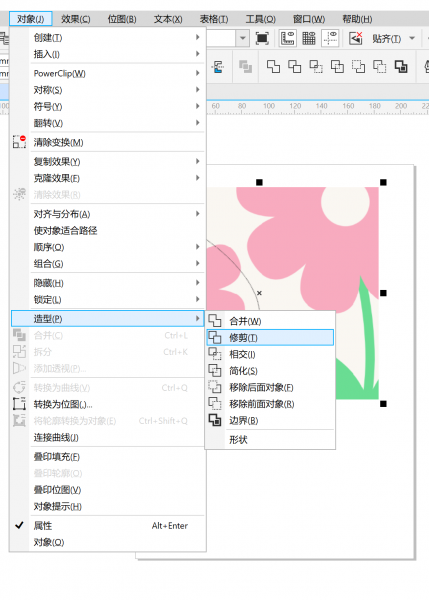Expand the 顺序(O) submenu arrow
The height and width of the screenshot is (600, 429).
tap(197, 247)
